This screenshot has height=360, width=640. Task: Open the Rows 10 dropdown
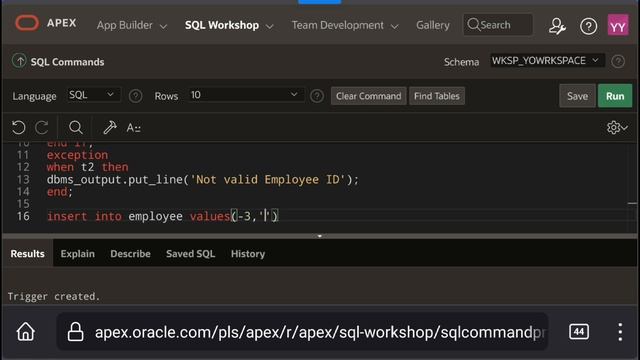[x=246, y=95]
